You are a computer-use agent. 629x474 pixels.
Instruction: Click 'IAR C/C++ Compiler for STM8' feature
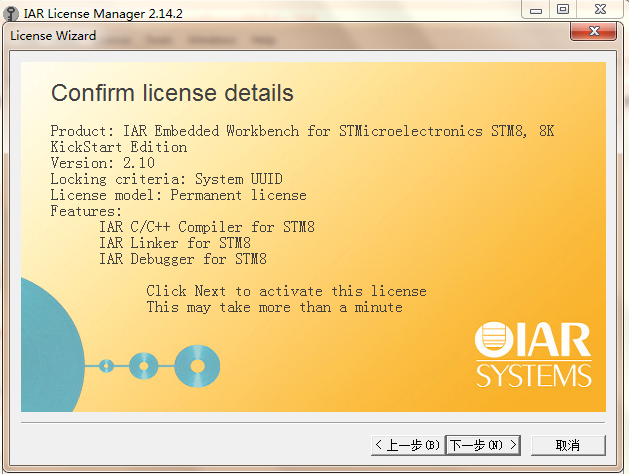[x=207, y=227]
